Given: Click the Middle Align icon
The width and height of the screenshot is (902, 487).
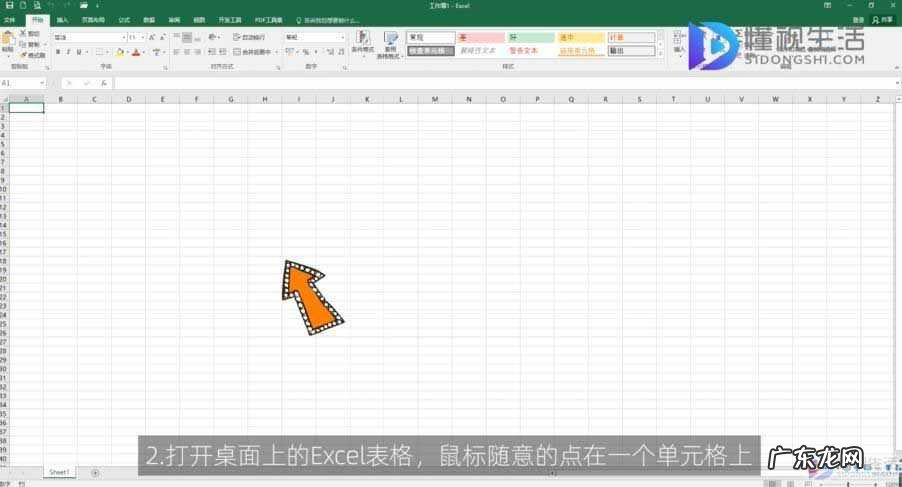Looking at the screenshot, I should [187, 37].
